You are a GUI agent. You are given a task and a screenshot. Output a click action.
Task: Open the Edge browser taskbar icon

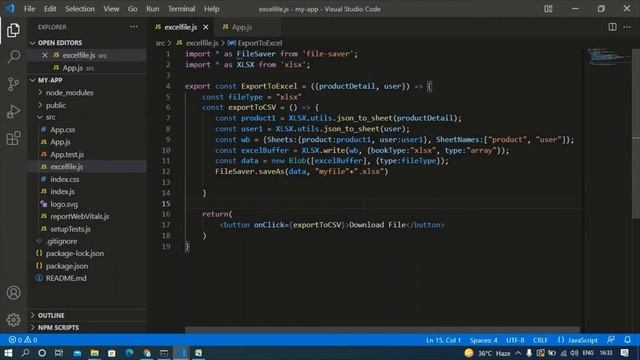click(129, 353)
